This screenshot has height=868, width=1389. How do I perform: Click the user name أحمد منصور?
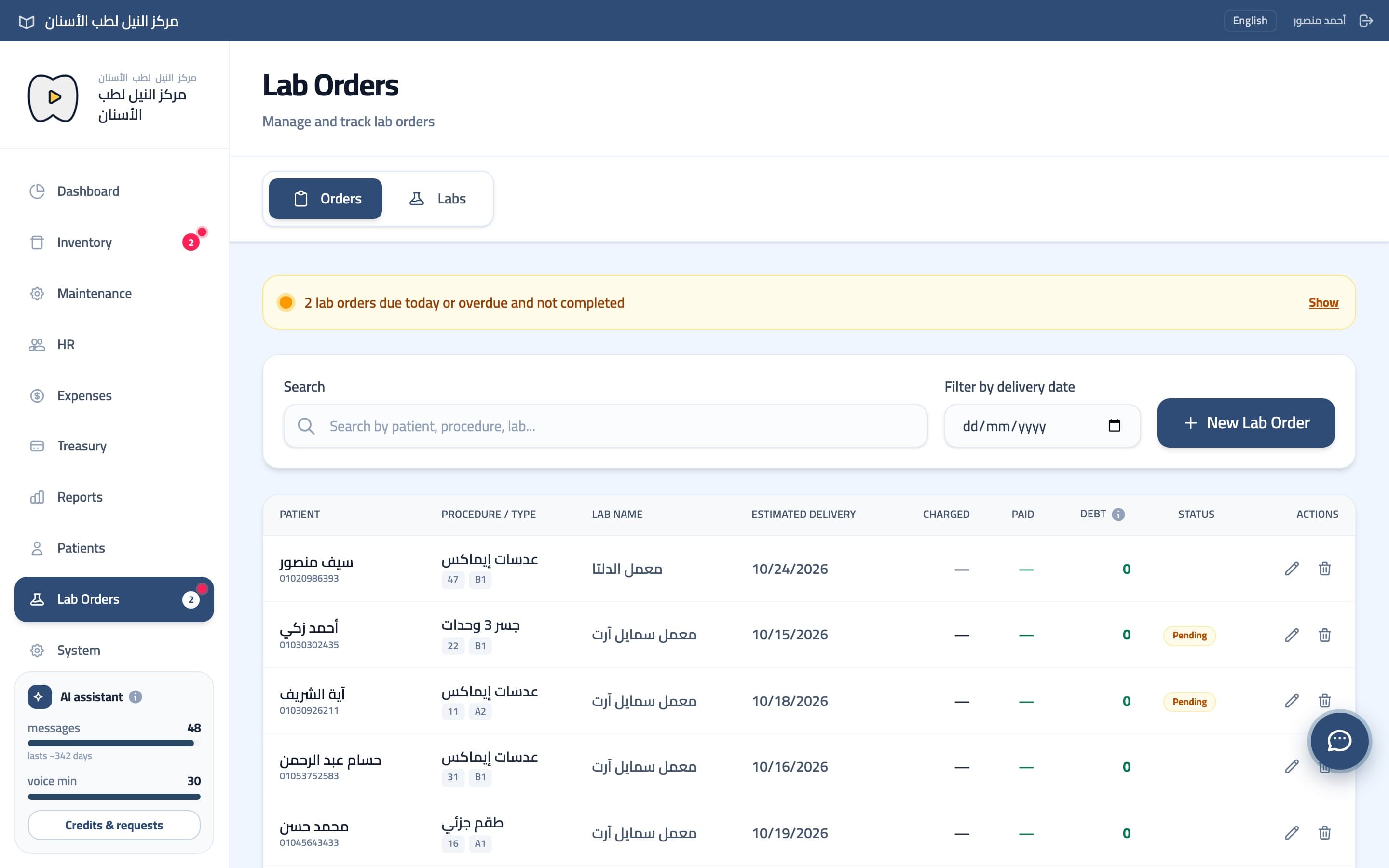[1319, 21]
